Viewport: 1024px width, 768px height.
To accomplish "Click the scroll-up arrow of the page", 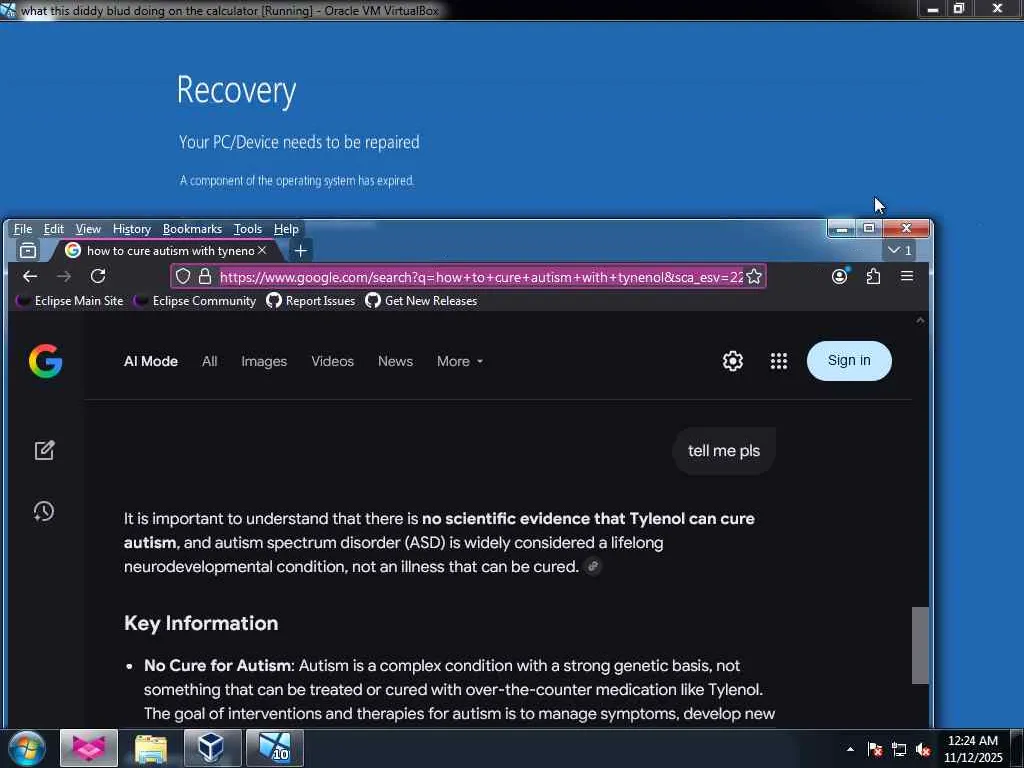I will [920, 321].
